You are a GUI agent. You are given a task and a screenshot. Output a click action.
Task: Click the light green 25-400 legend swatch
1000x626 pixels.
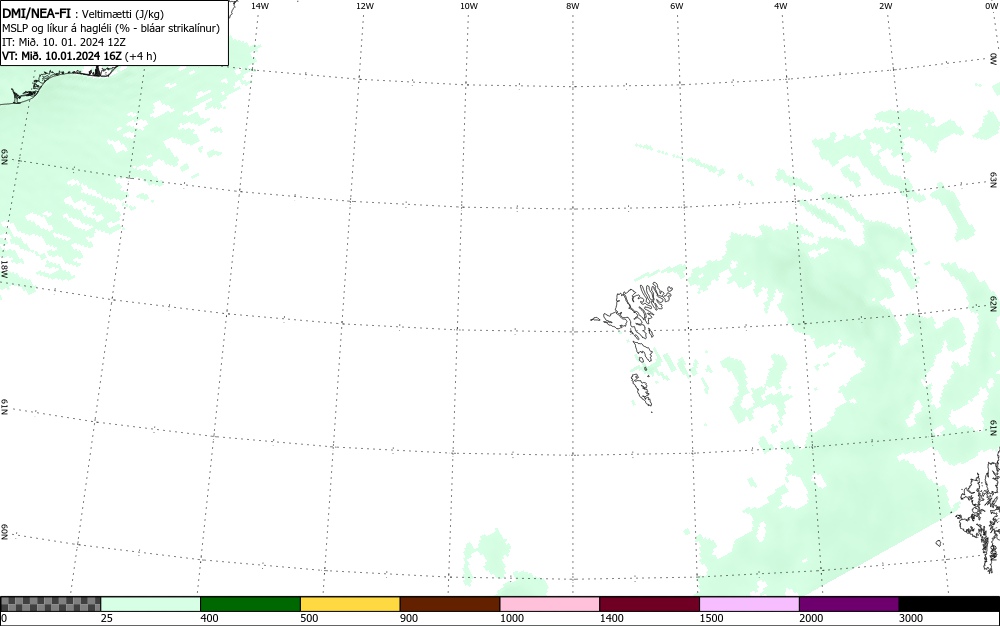click(x=151, y=604)
